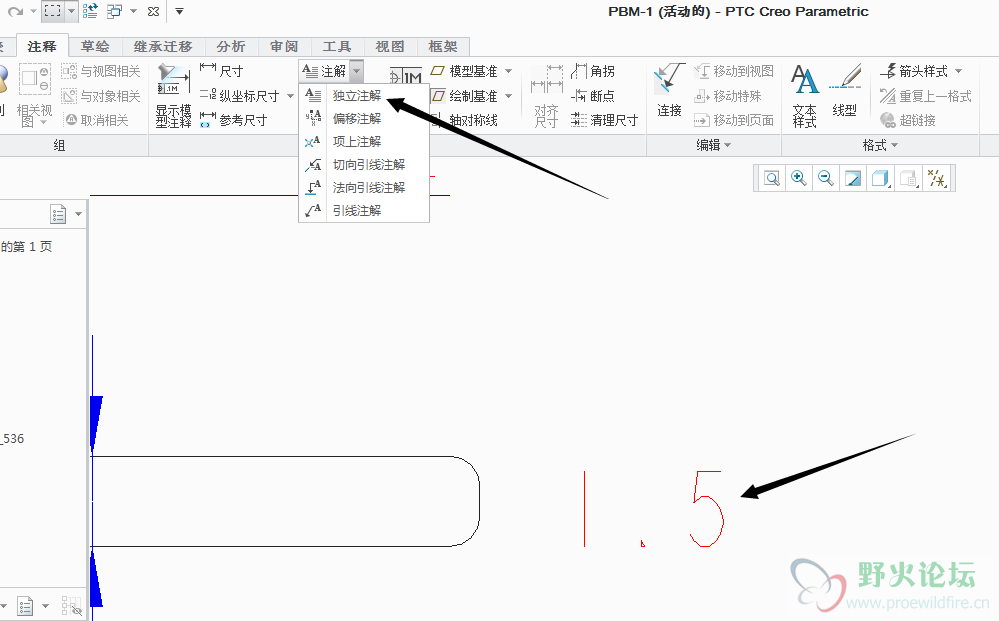
Task: Click the zoom out magnifier icon
Action: [x=826, y=178]
